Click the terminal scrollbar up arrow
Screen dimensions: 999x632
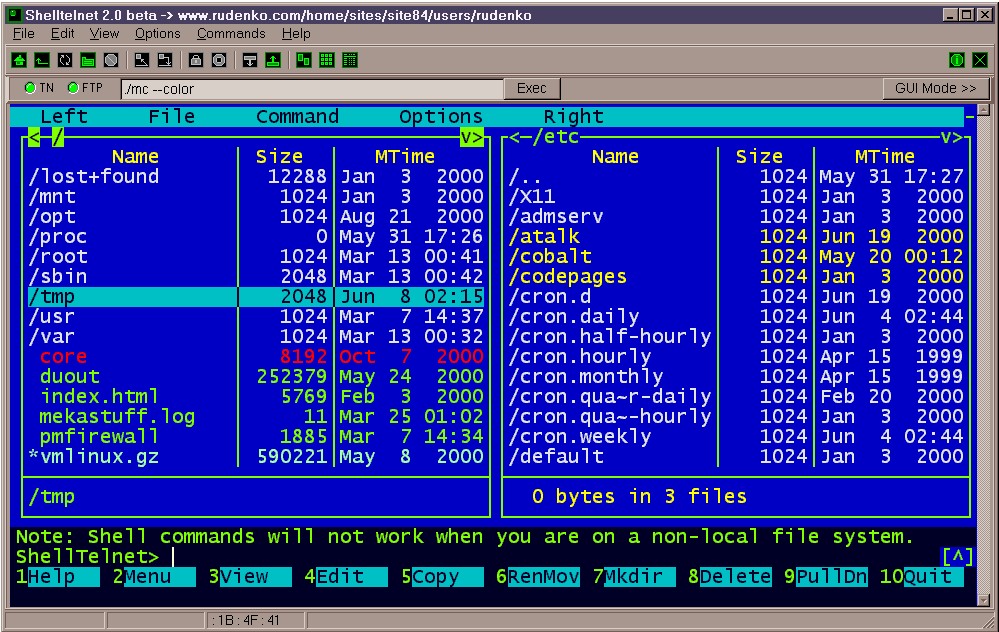click(983, 110)
